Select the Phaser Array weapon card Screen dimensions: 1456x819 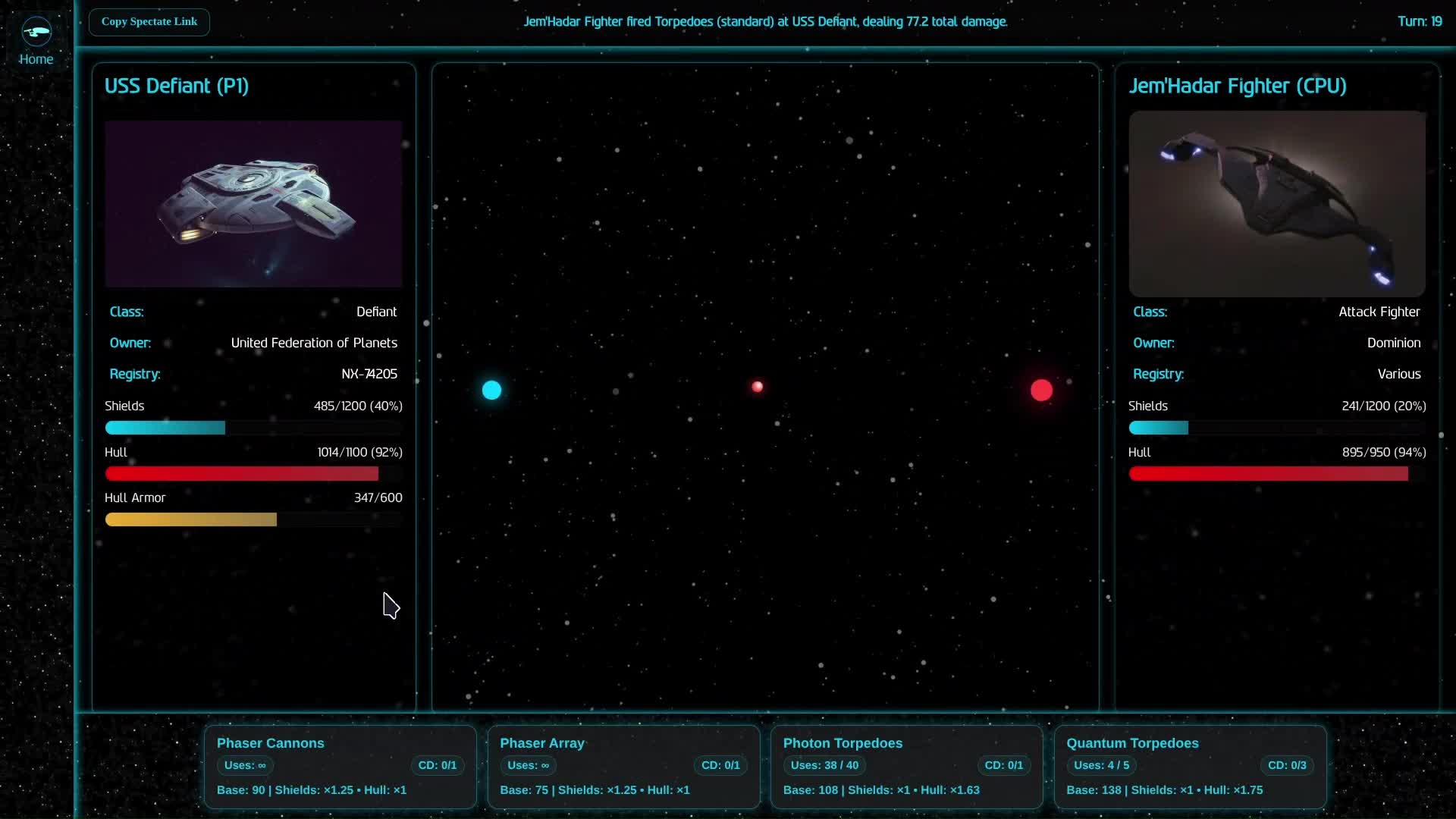(x=623, y=767)
